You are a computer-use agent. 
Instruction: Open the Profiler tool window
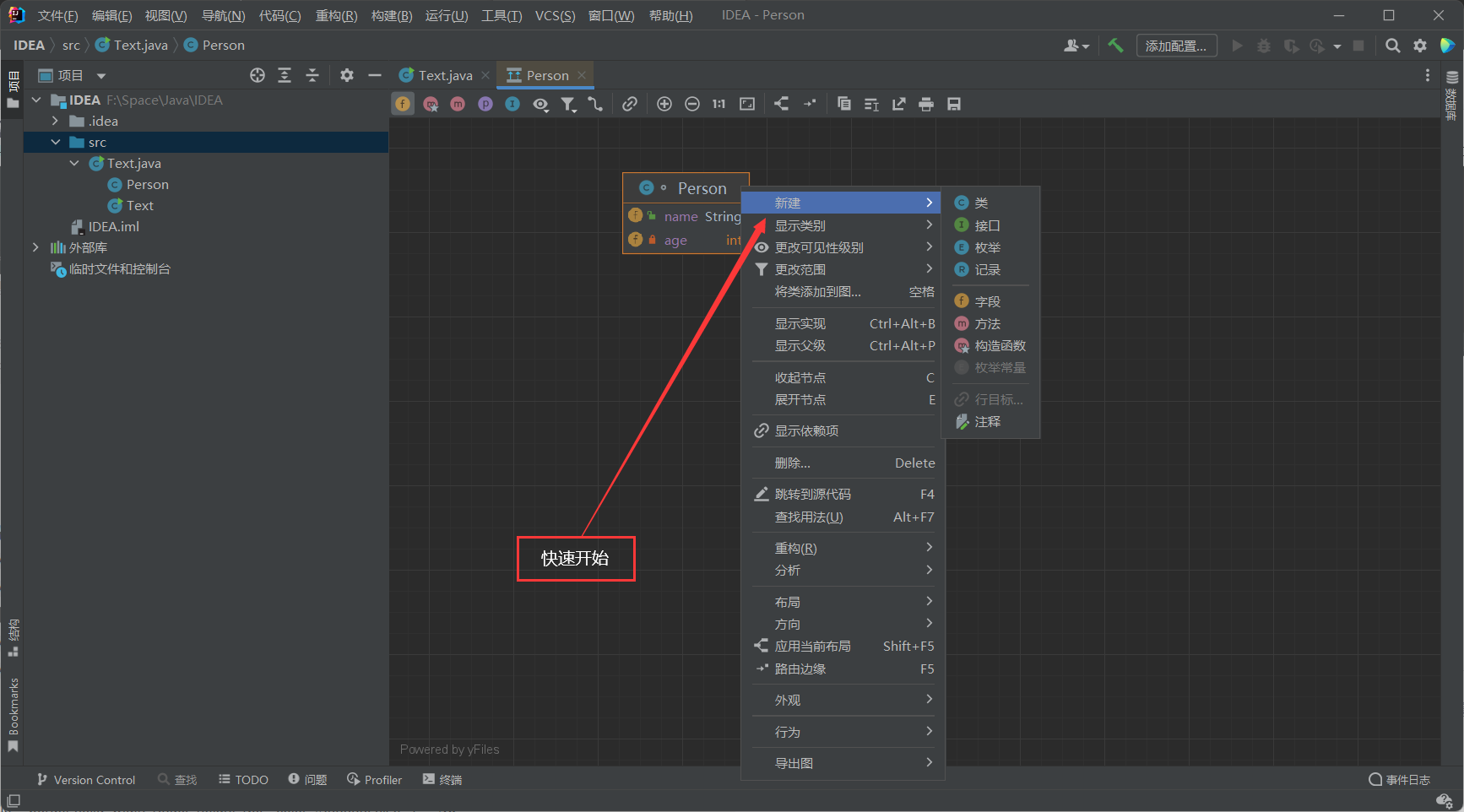374,779
